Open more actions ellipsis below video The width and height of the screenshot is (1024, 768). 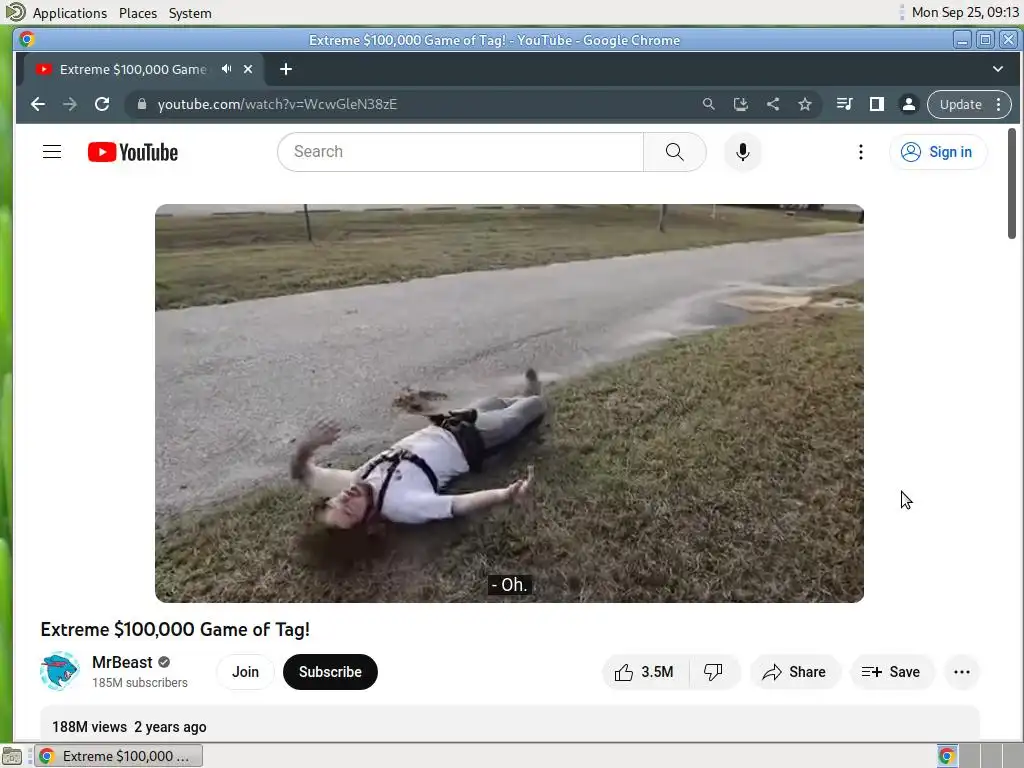pyautogui.click(x=962, y=672)
